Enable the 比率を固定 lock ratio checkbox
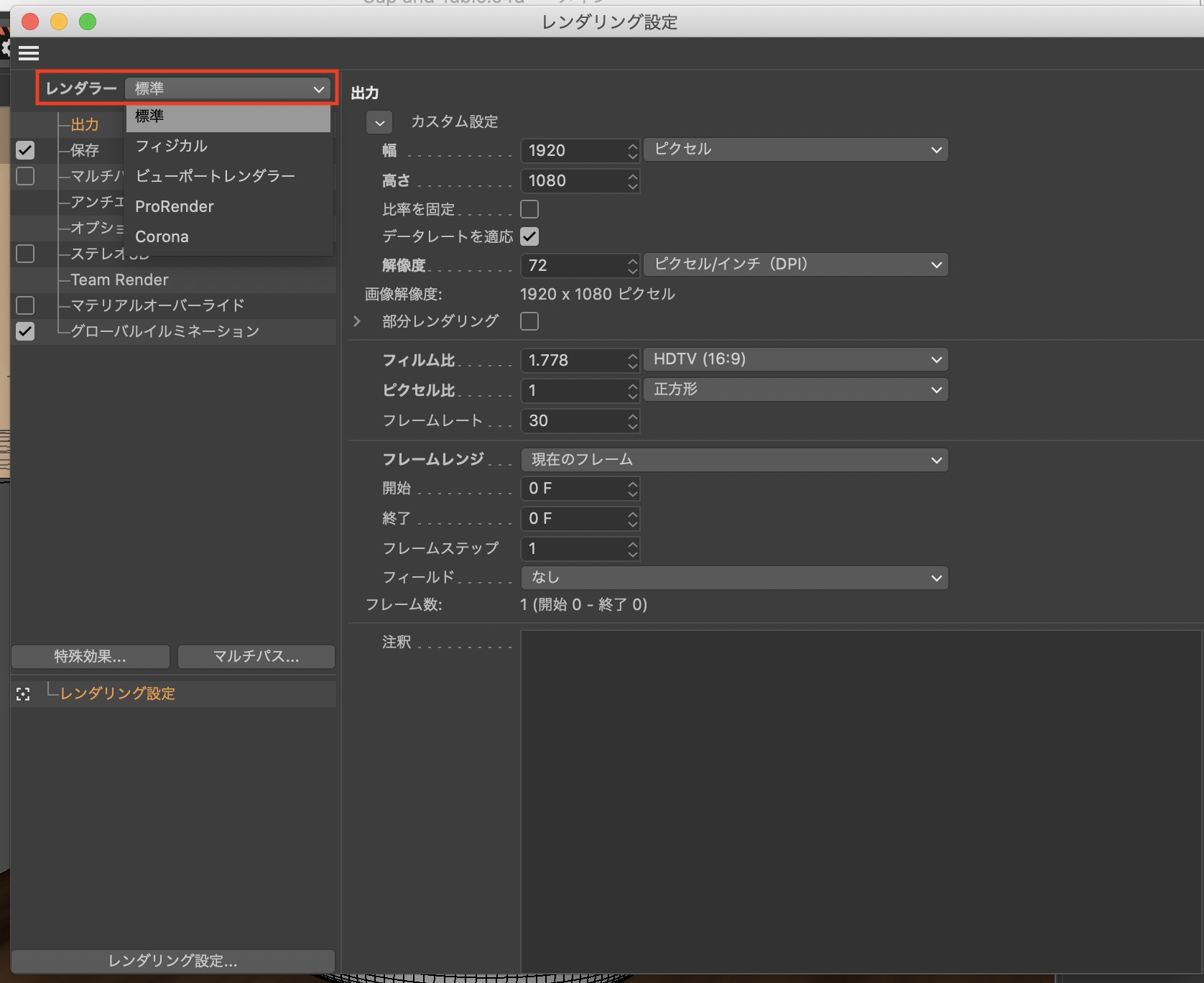1204x983 pixels. click(529, 209)
